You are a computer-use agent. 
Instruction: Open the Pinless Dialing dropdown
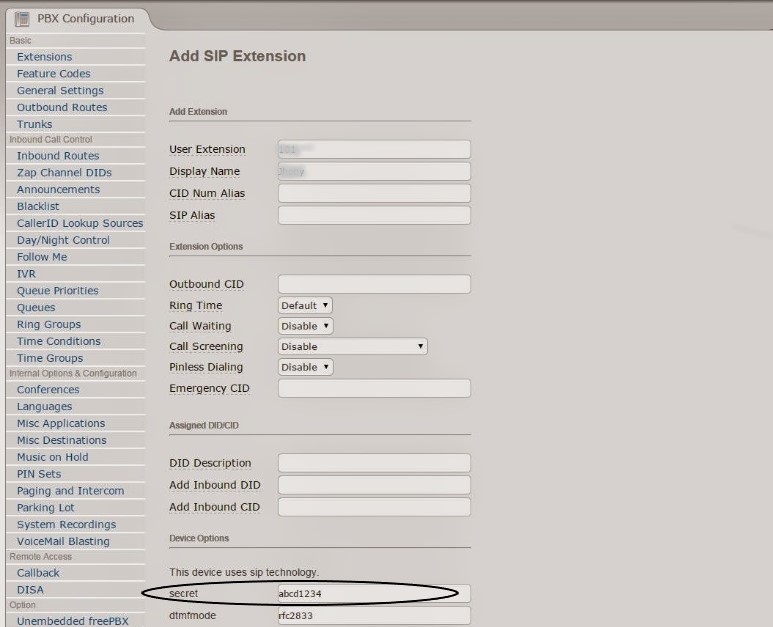[x=305, y=367]
